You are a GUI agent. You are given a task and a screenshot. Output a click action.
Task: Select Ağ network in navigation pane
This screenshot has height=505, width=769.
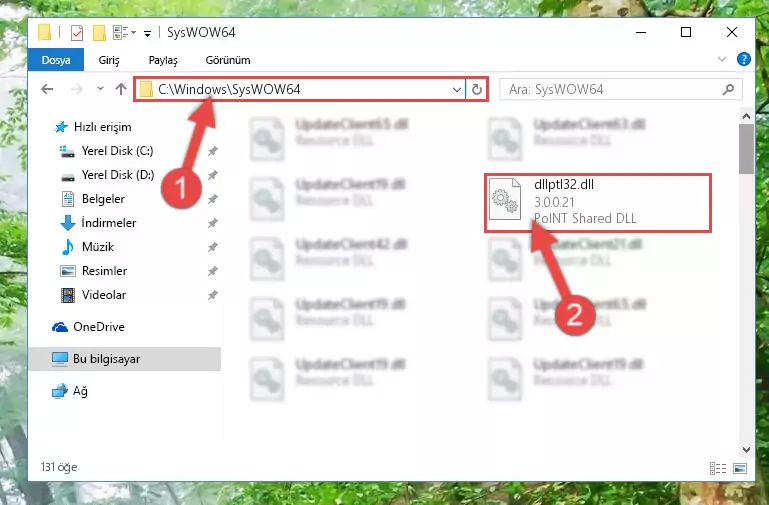(x=80, y=391)
